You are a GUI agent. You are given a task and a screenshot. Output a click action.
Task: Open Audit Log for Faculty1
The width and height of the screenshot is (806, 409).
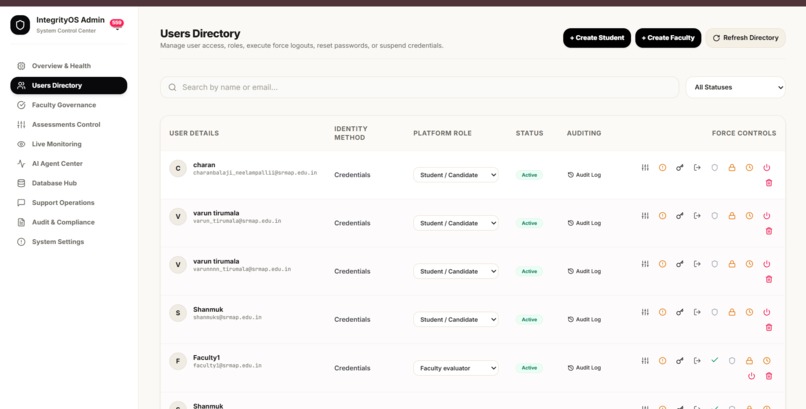[584, 368]
